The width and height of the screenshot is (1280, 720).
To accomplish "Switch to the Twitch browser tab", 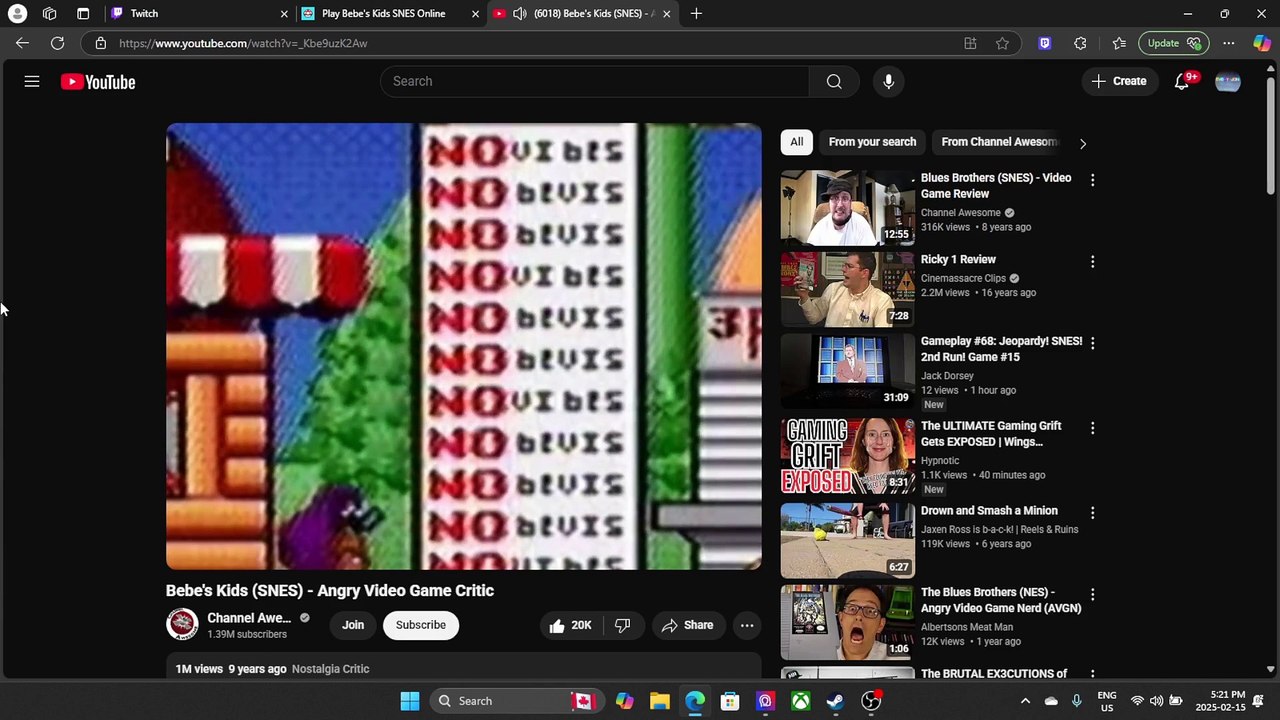I will (198, 14).
